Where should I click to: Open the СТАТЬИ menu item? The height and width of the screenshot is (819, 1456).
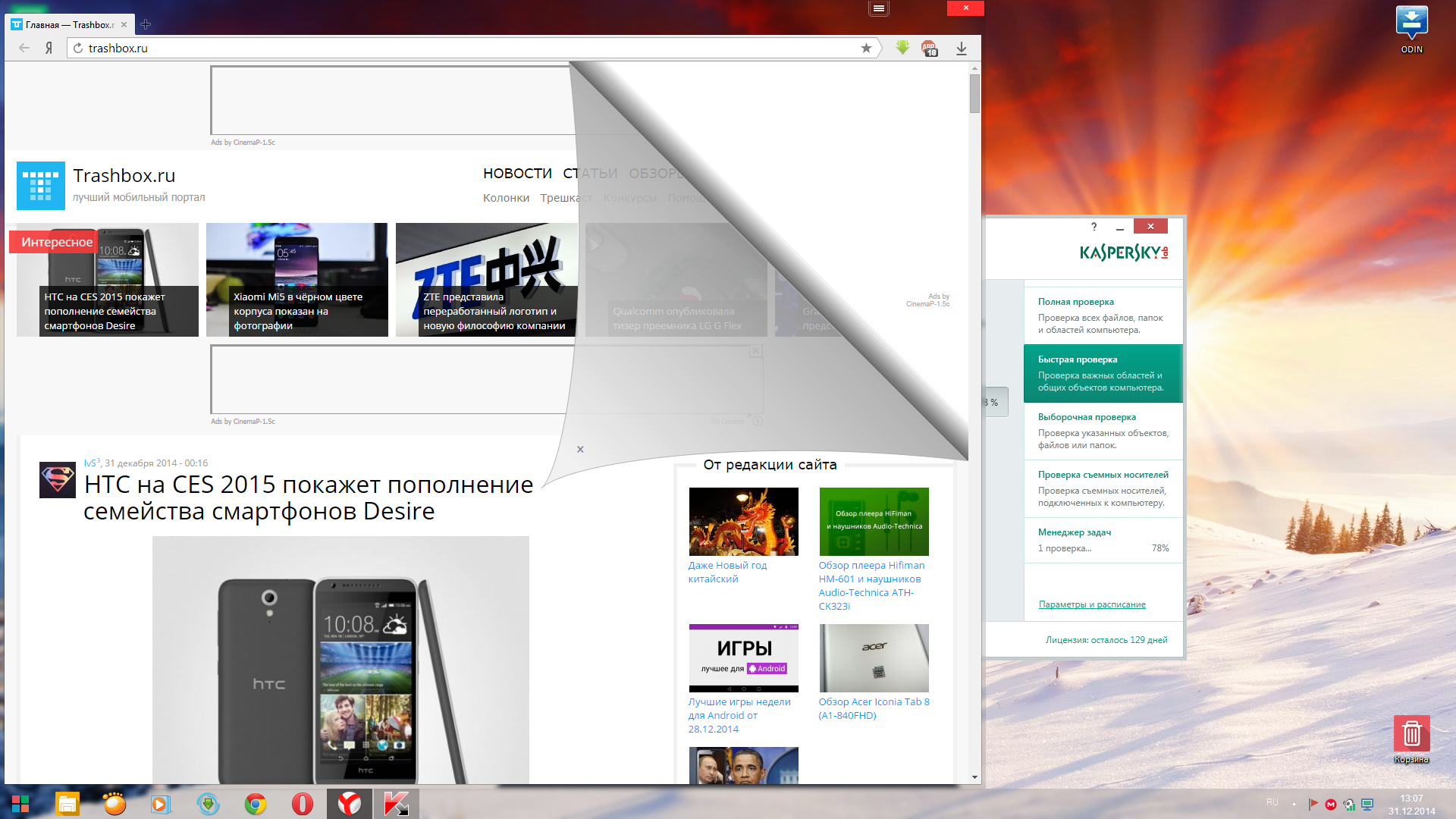pyautogui.click(x=590, y=174)
